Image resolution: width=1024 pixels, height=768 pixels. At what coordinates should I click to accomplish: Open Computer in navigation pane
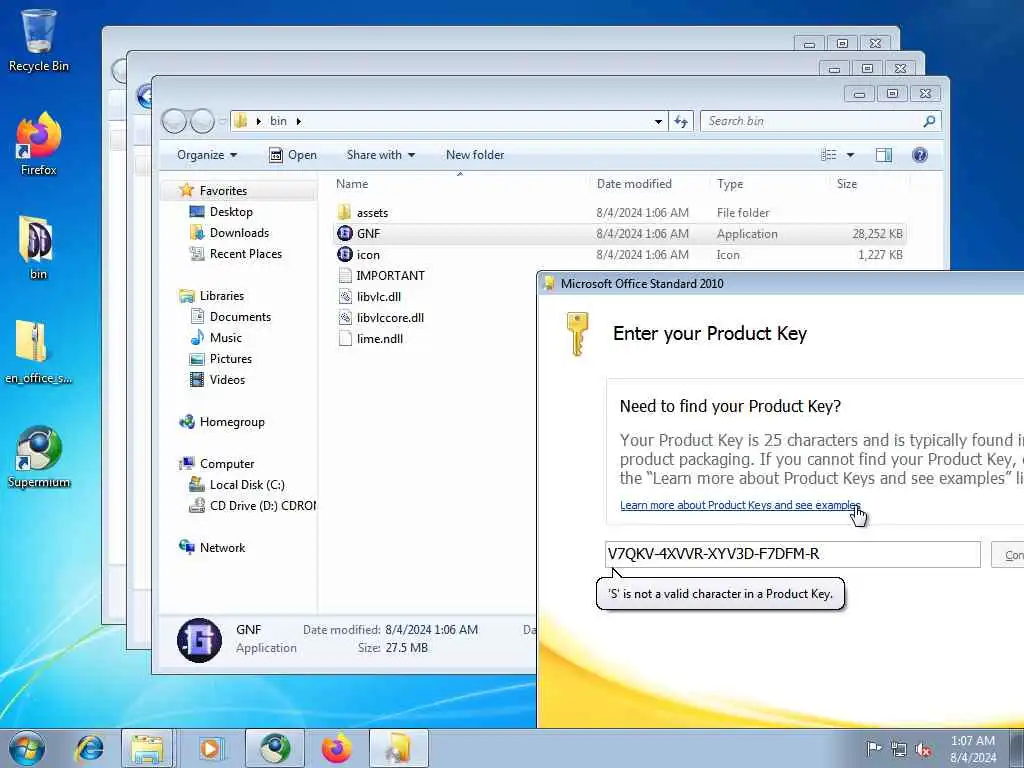pos(227,464)
